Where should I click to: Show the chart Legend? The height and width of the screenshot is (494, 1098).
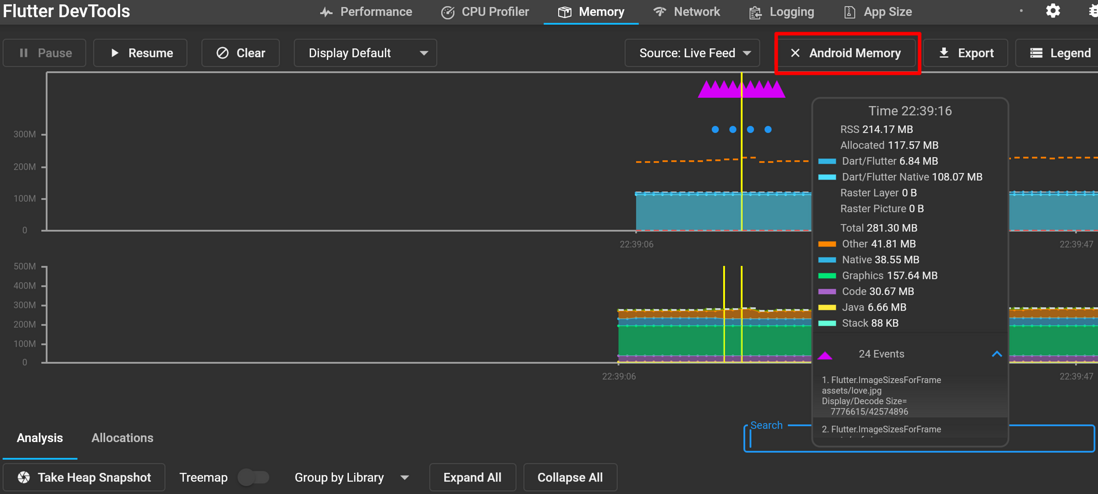click(x=1059, y=53)
